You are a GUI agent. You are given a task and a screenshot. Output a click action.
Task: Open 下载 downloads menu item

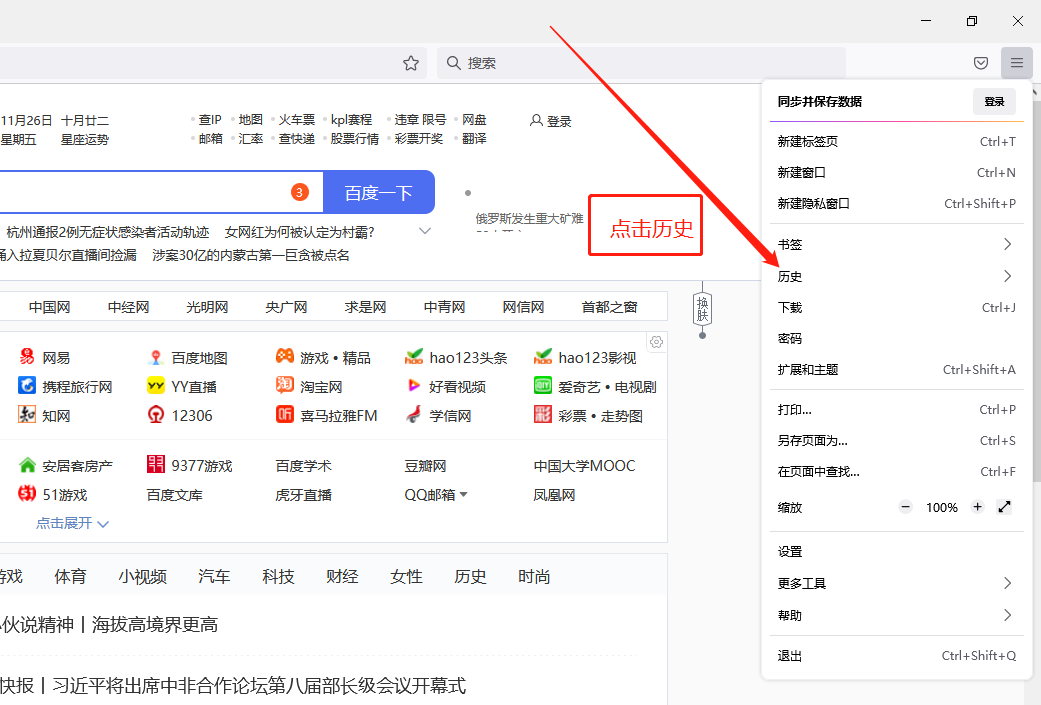[896, 307]
